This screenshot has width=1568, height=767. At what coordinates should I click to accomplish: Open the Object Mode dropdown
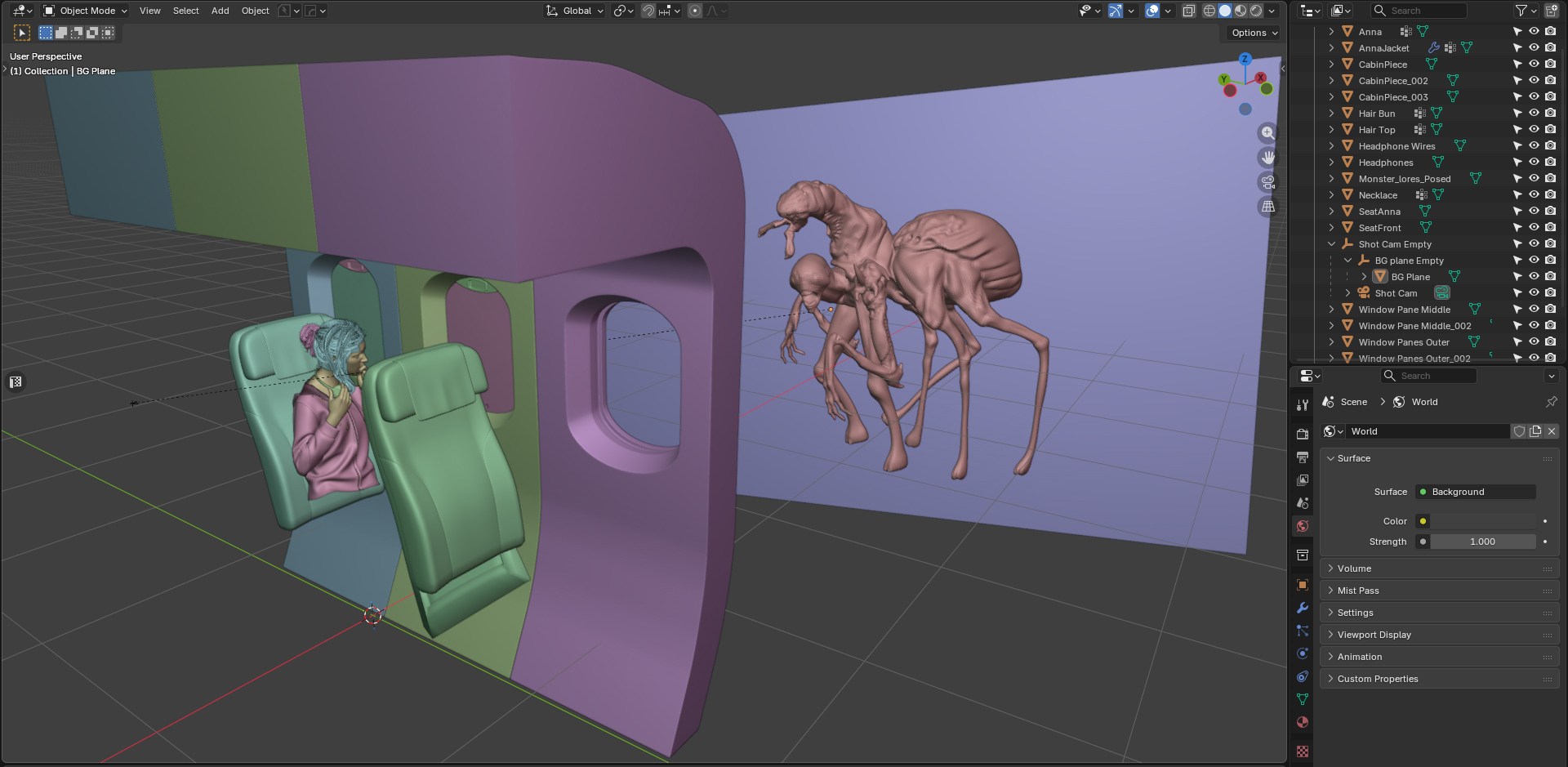click(85, 11)
